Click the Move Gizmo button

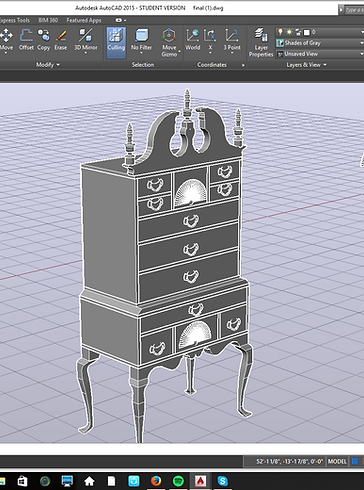coord(169,42)
